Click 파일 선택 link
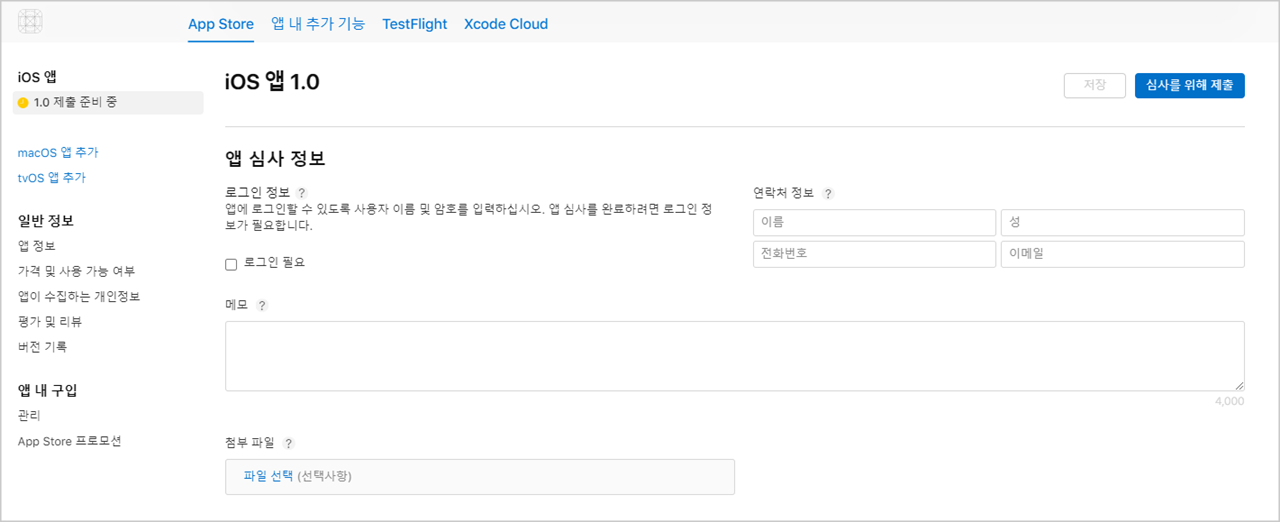Screen dimensions: 1280x522 [269, 476]
